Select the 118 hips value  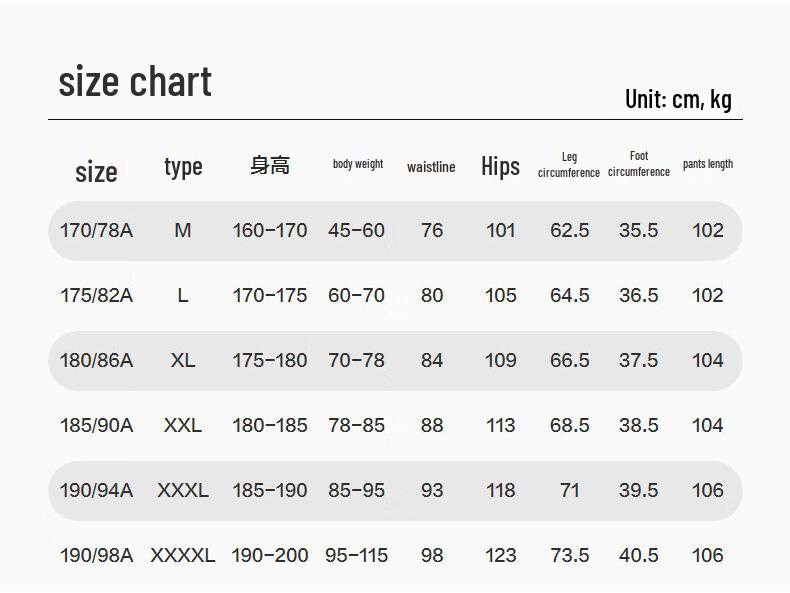[500, 491]
